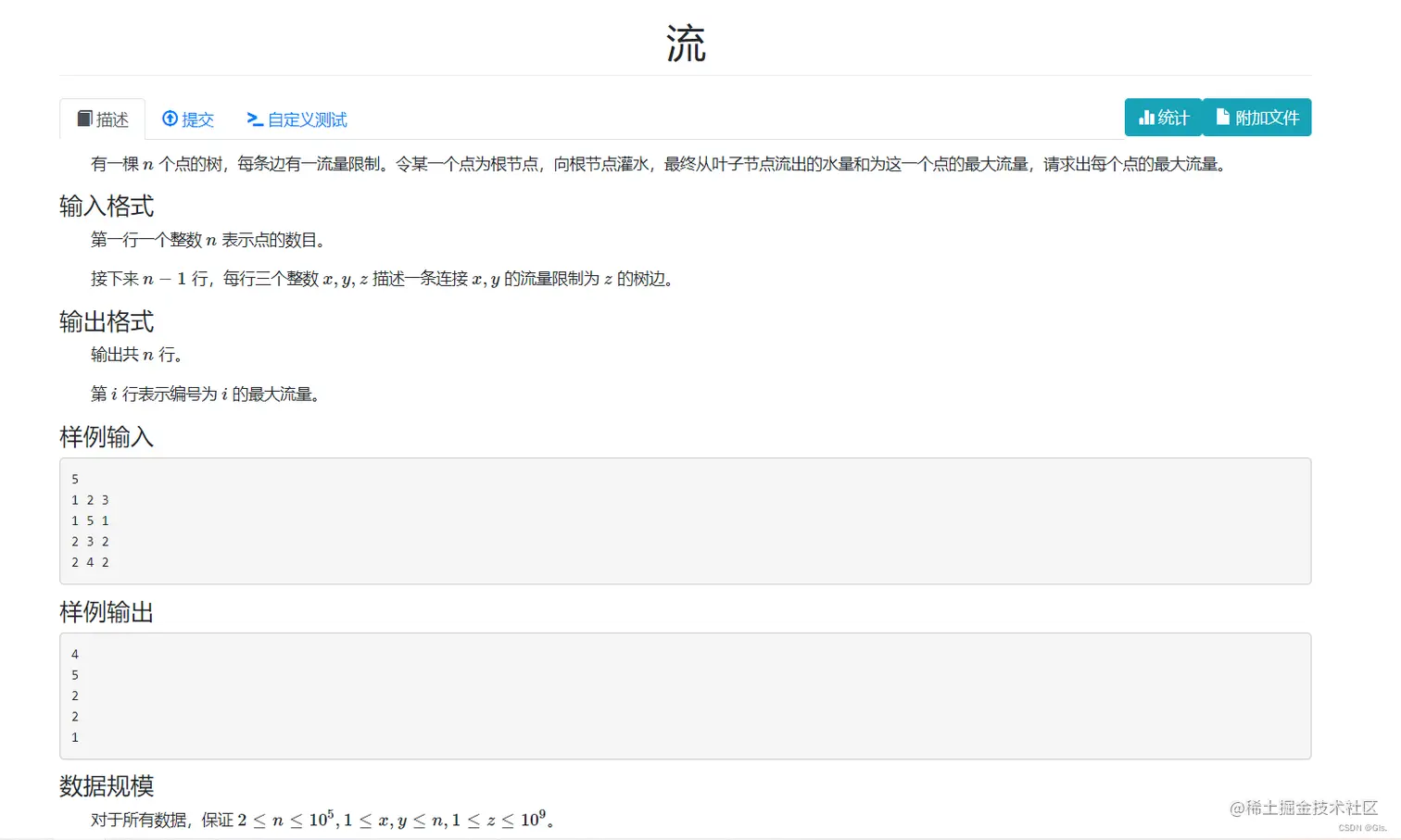Click sample input line '1 2 3'
The height and width of the screenshot is (840, 1401).
[90, 500]
